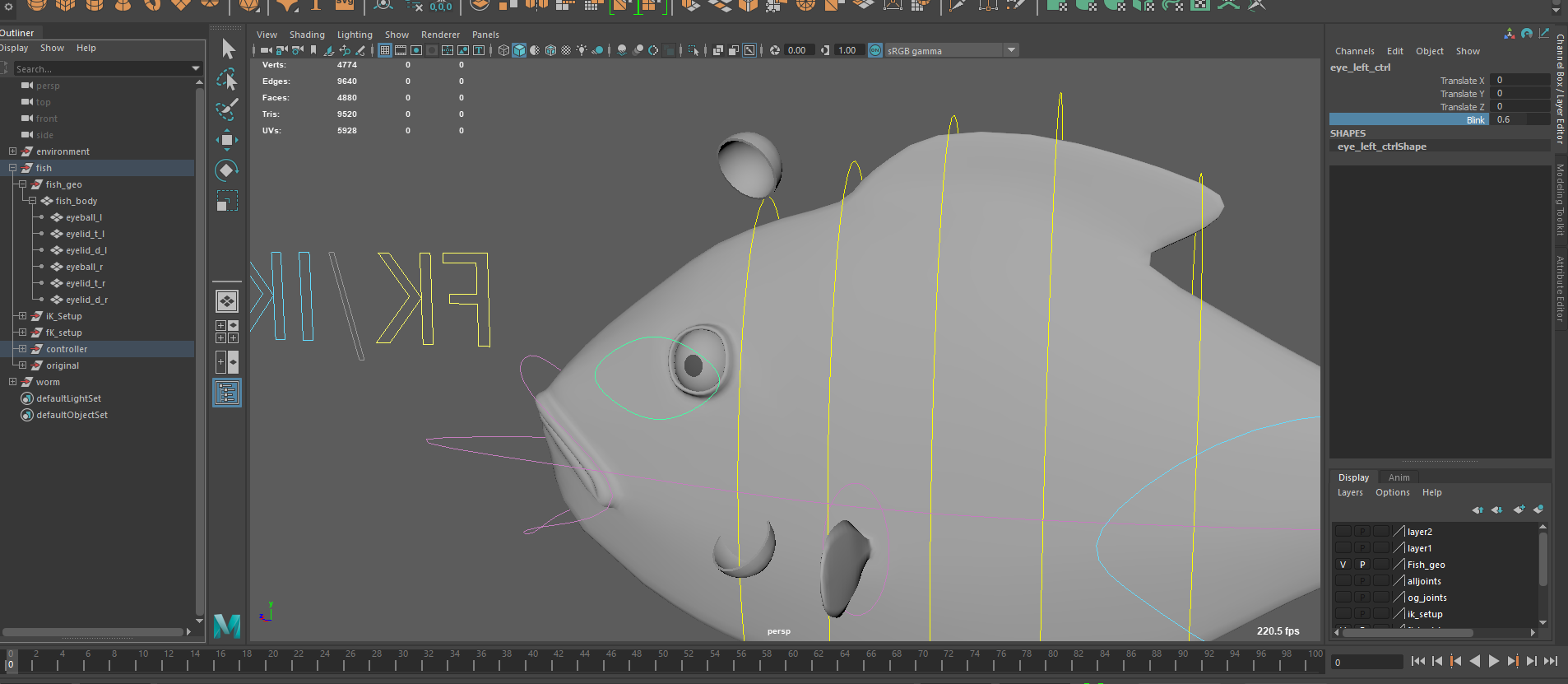This screenshot has width=1568, height=684.
Task: Expand the worm node
Action: (12, 382)
